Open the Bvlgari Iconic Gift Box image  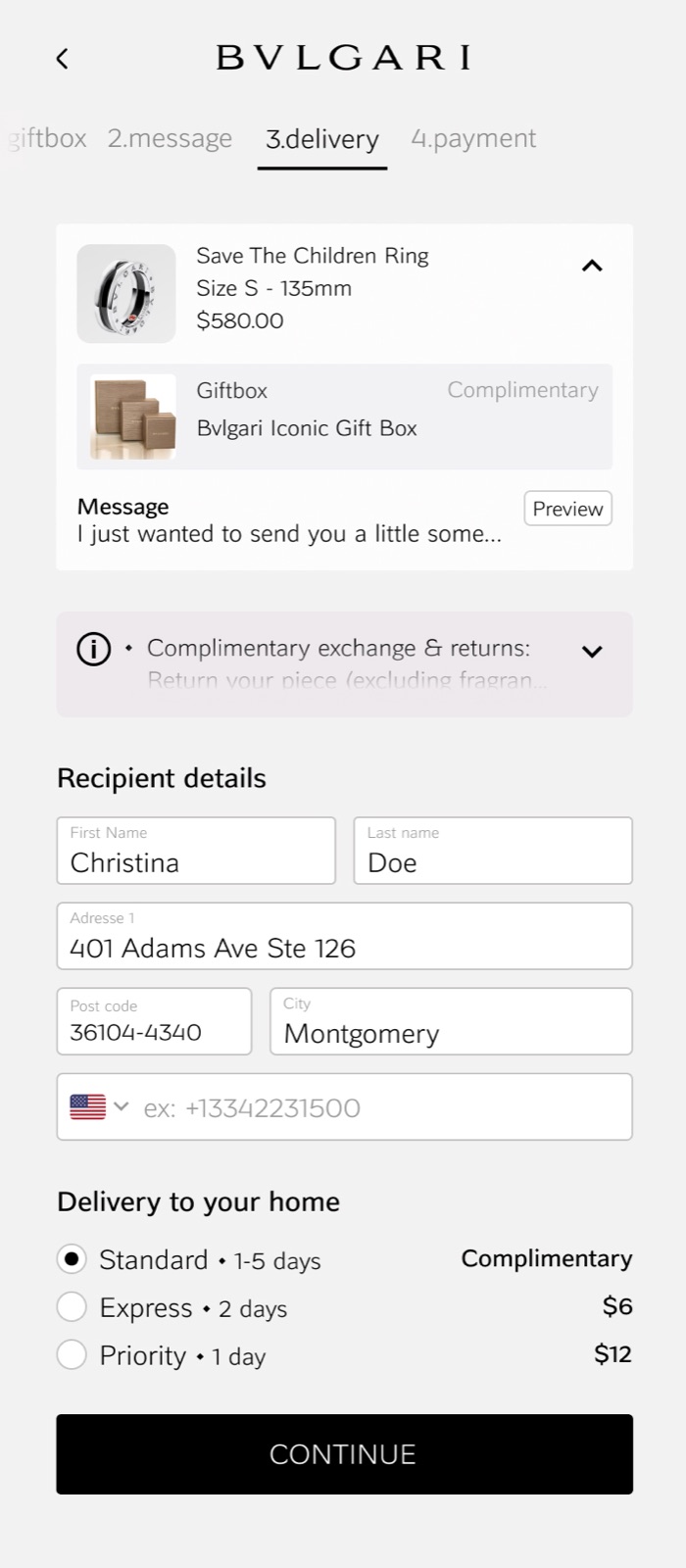coord(133,416)
